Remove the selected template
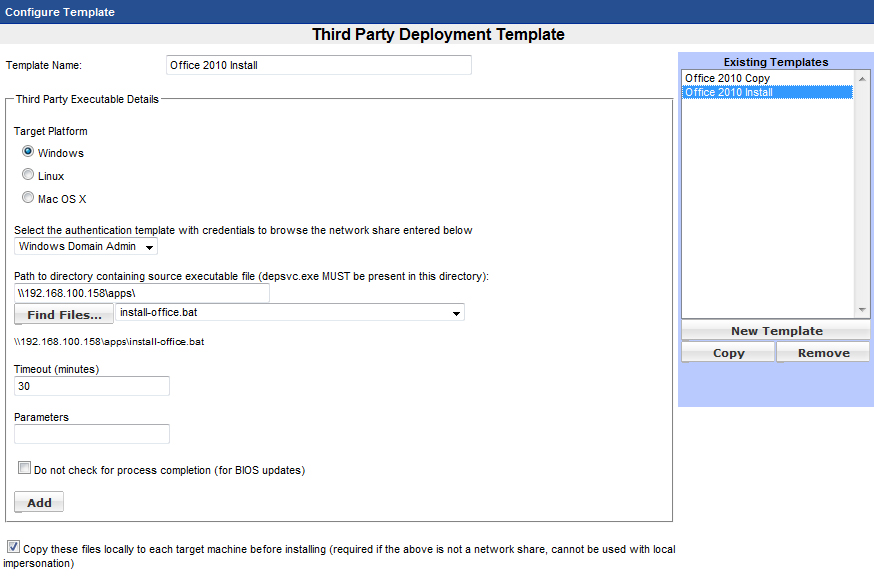This screenshot has width=874, height=579. click(x=823, y=352)
